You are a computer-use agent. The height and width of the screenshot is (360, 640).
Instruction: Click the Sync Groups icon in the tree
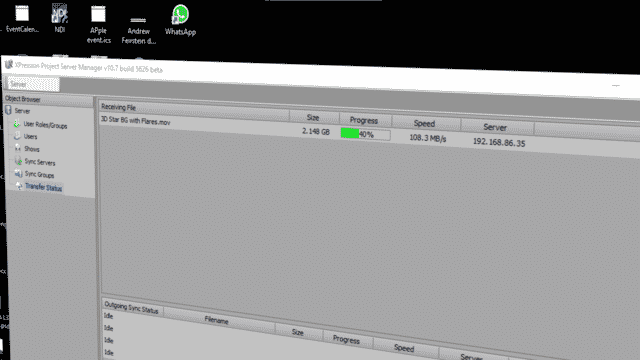tap(18, 173)
